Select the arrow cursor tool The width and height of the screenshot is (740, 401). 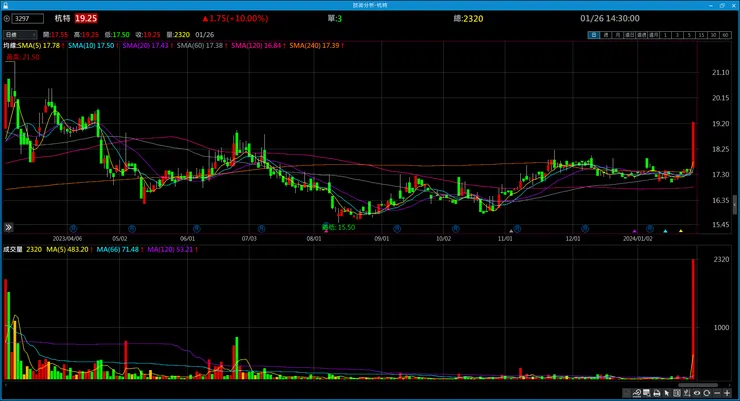click(666, 393)
